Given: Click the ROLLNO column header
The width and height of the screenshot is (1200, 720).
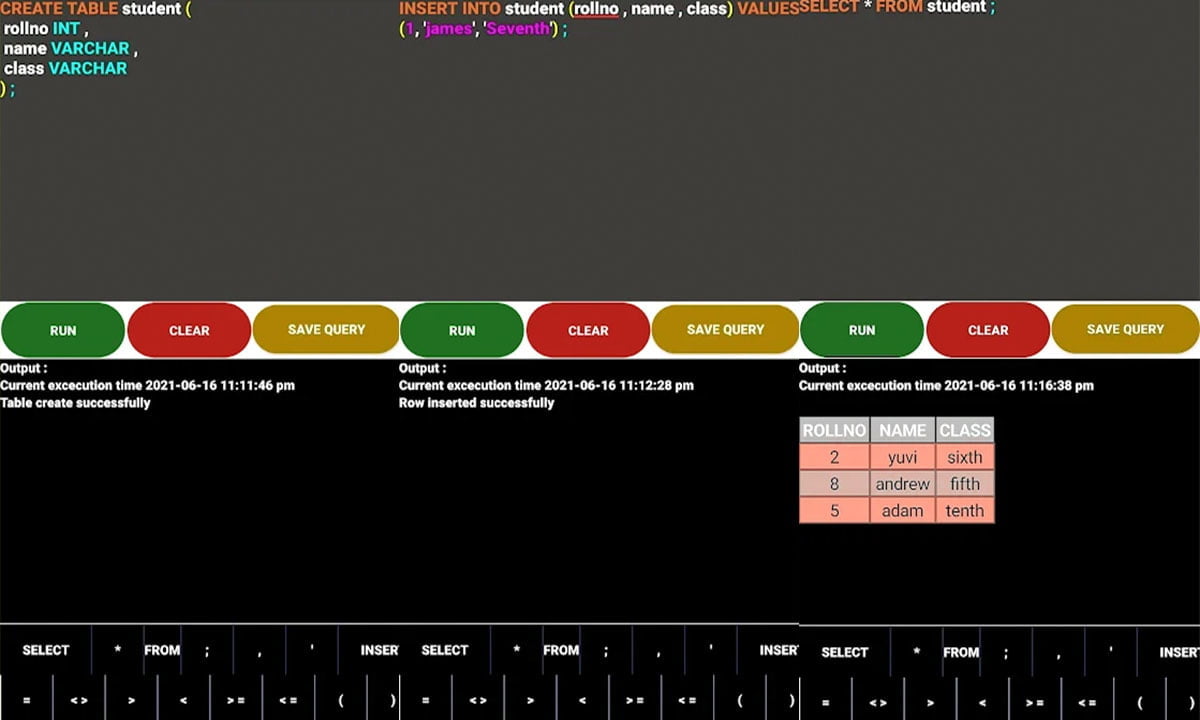Looking at the screenshot, I should [x=834, y=430].
